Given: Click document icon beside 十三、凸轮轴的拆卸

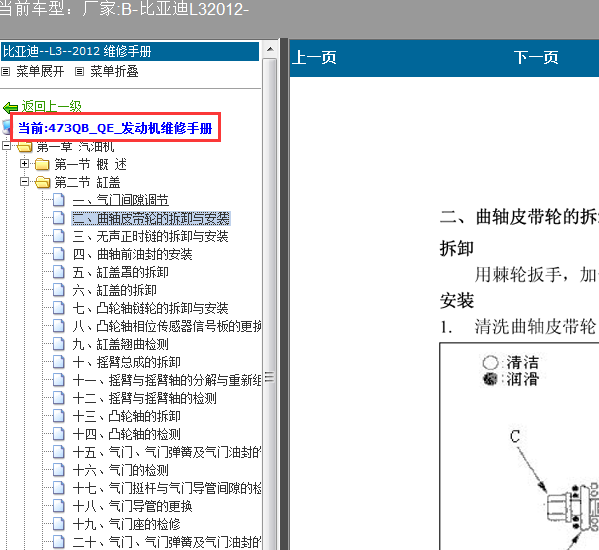Looking at the screenshot, I should tap(58, 416).
